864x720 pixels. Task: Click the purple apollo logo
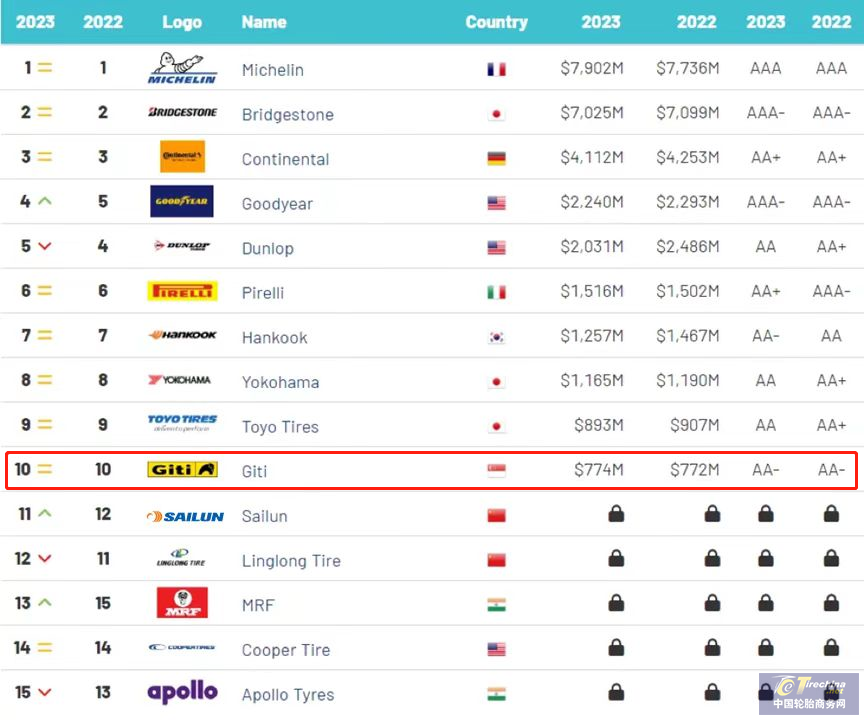click(x=182, y=692)
